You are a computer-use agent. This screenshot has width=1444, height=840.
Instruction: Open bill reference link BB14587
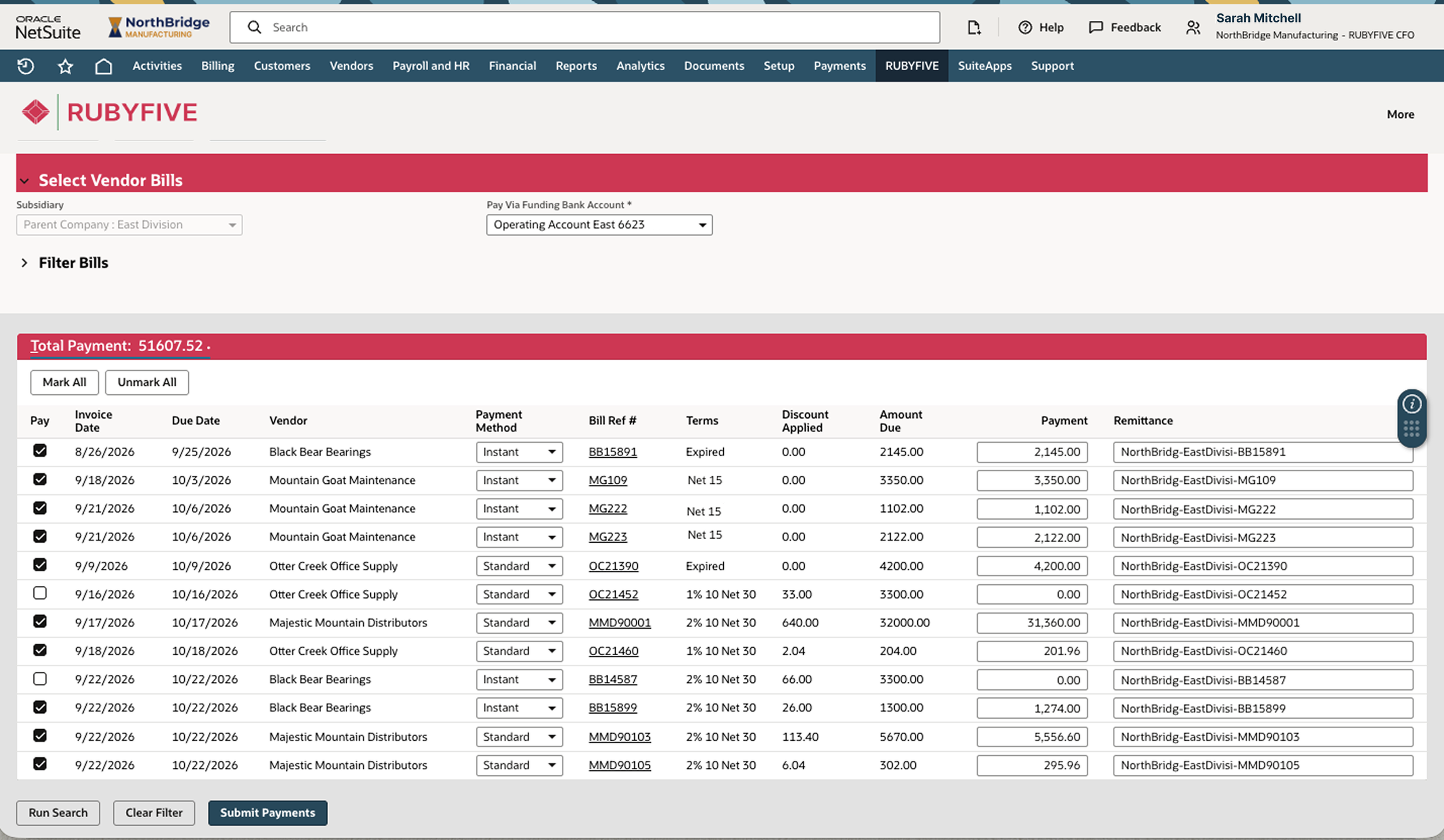[x=613, y=680]
